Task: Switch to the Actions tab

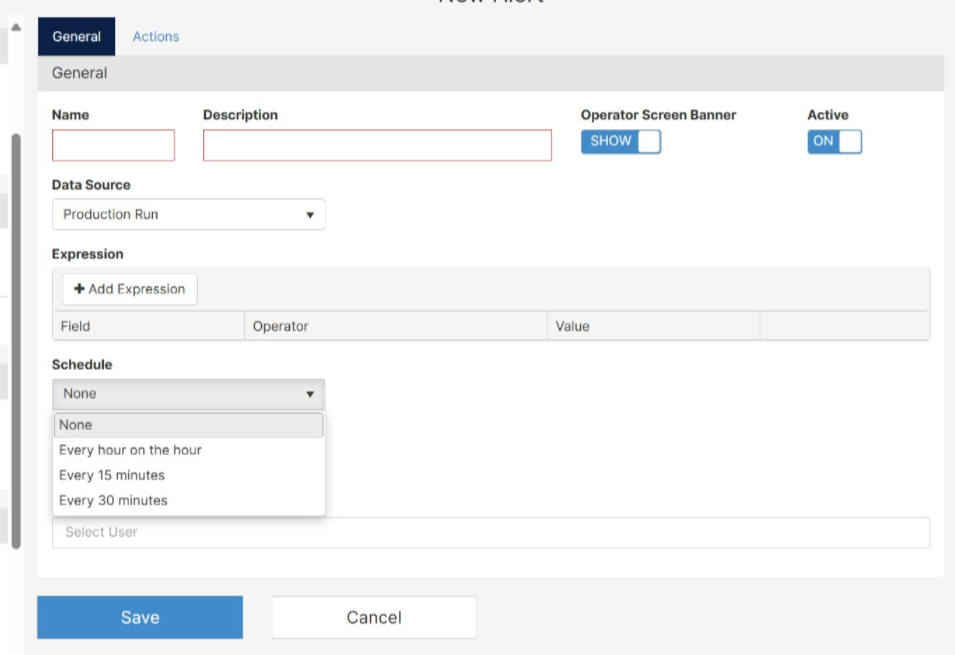Action: click(155, 37)
